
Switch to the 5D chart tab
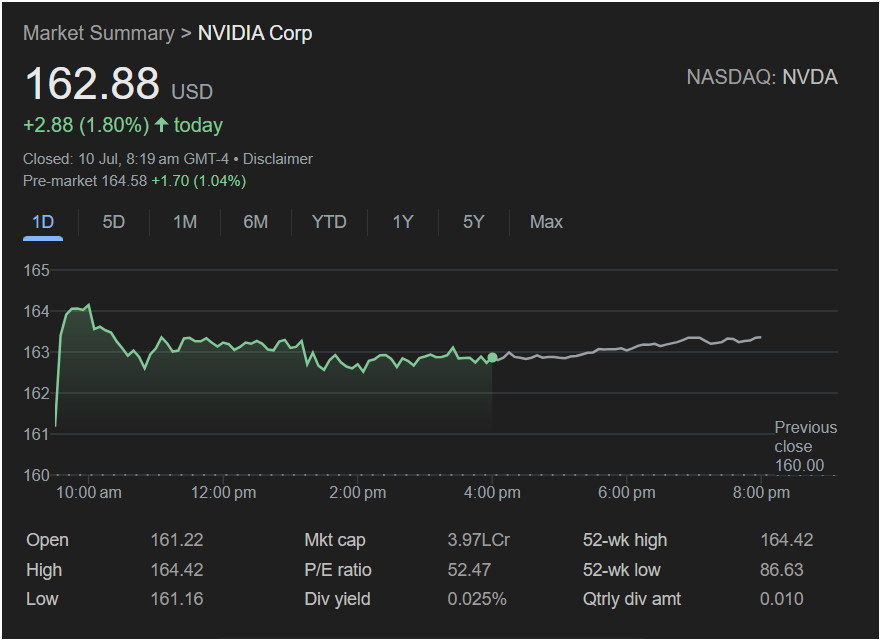click(x=113, y=222)
